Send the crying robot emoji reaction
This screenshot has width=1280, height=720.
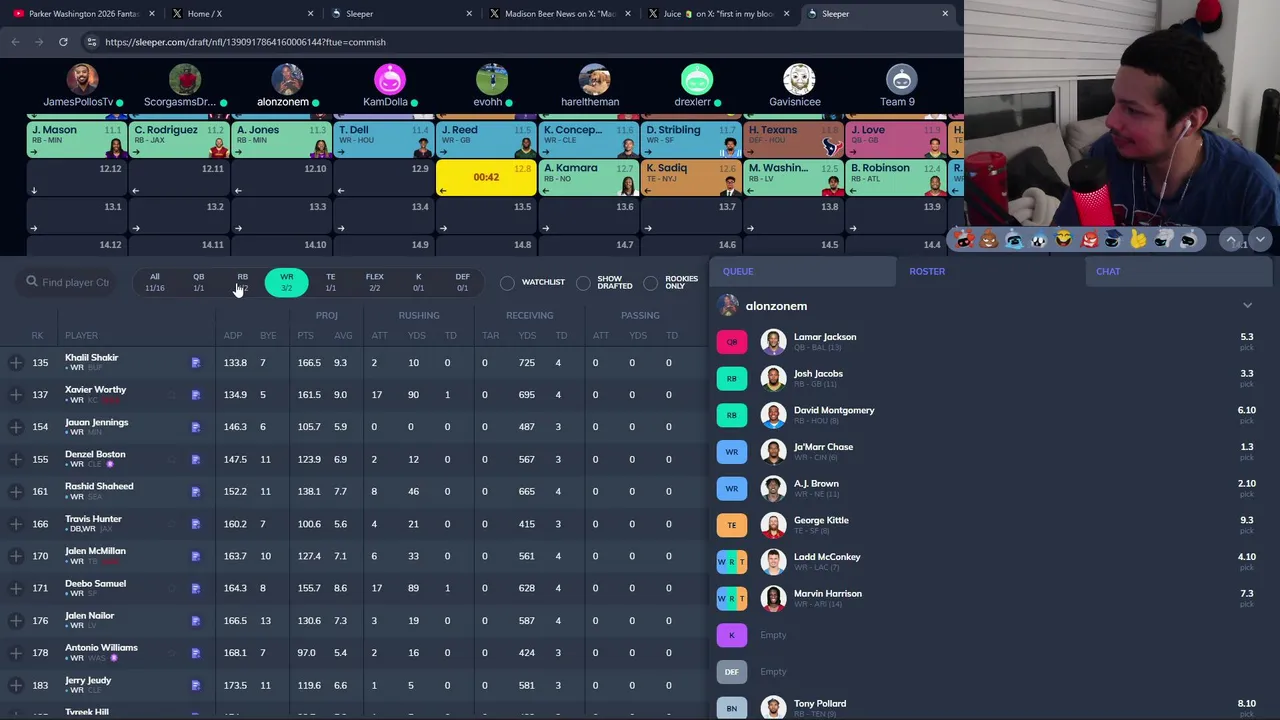[x=1014, y=240]
